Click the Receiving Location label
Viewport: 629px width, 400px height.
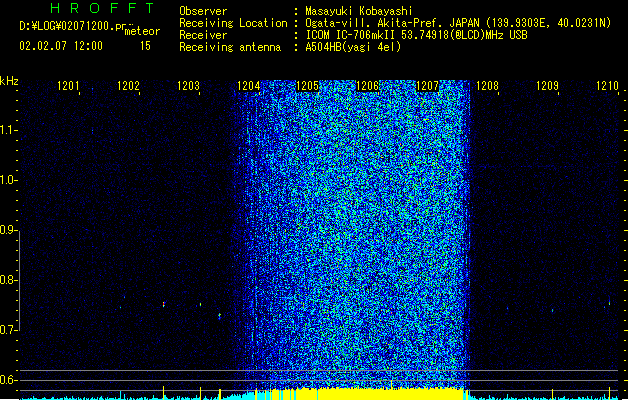tap(233, 23)
